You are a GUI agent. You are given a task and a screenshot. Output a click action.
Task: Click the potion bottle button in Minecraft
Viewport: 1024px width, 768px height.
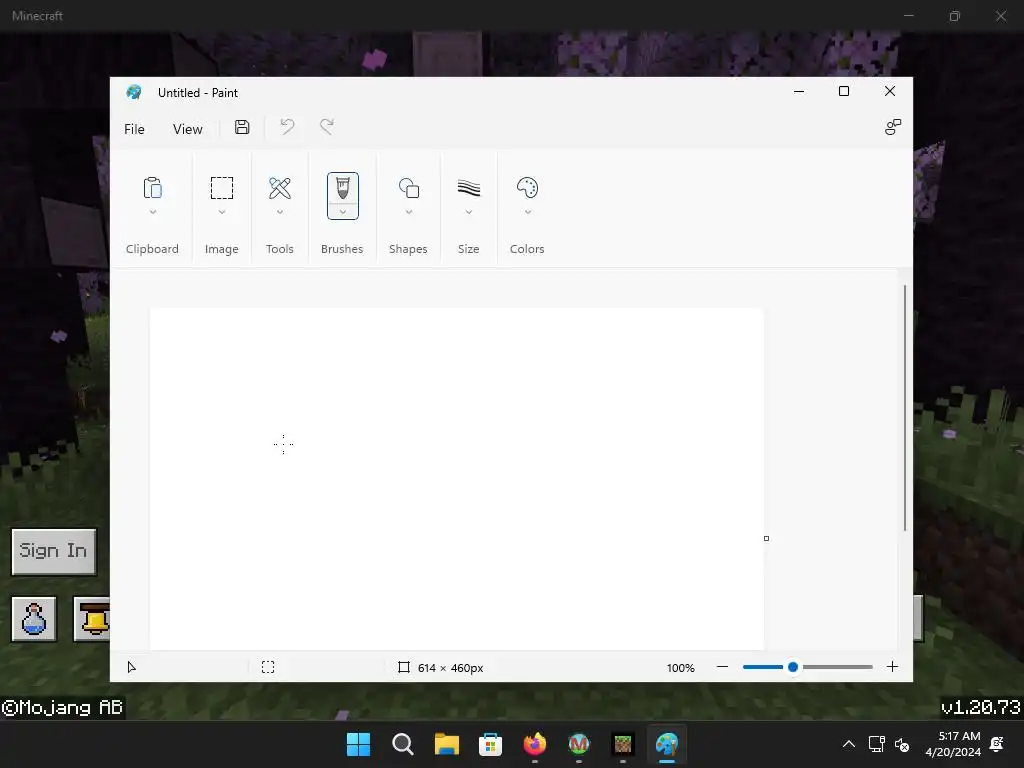(34, 618)
